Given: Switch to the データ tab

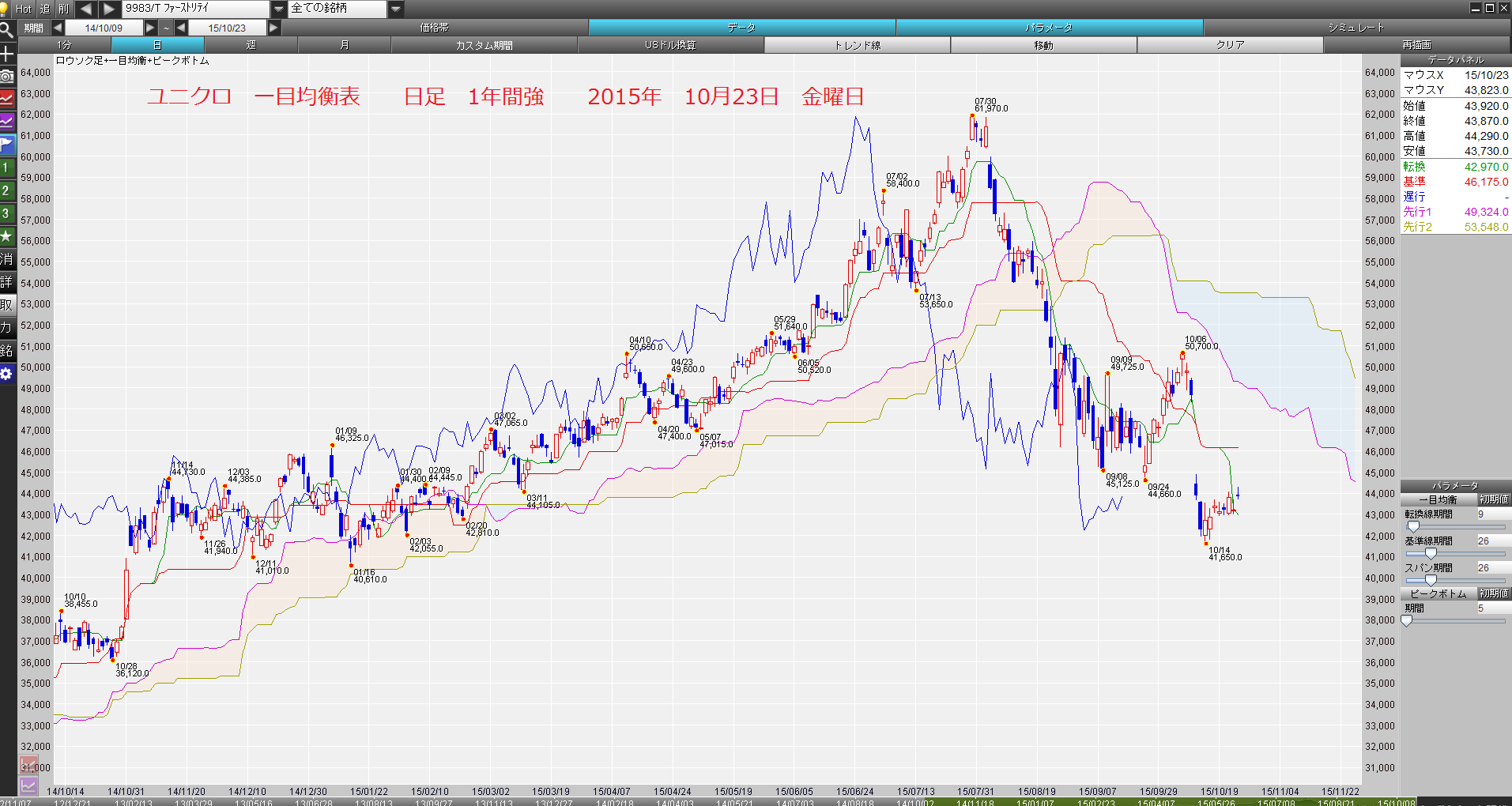Looking at the screenshot, I should point(741,28).
